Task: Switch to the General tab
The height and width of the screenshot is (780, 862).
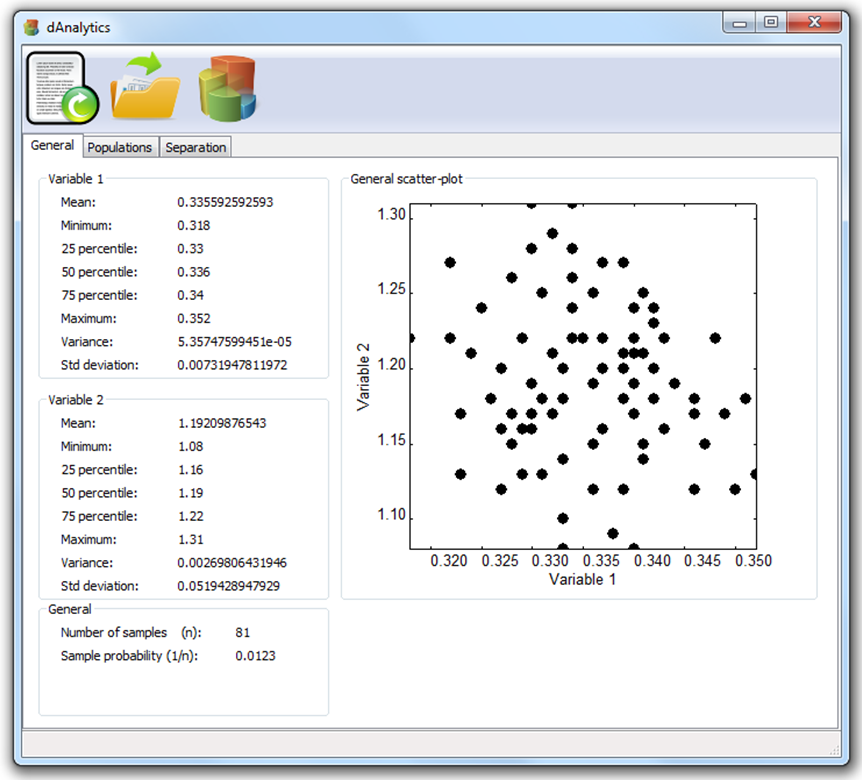Action: (52, 146)
